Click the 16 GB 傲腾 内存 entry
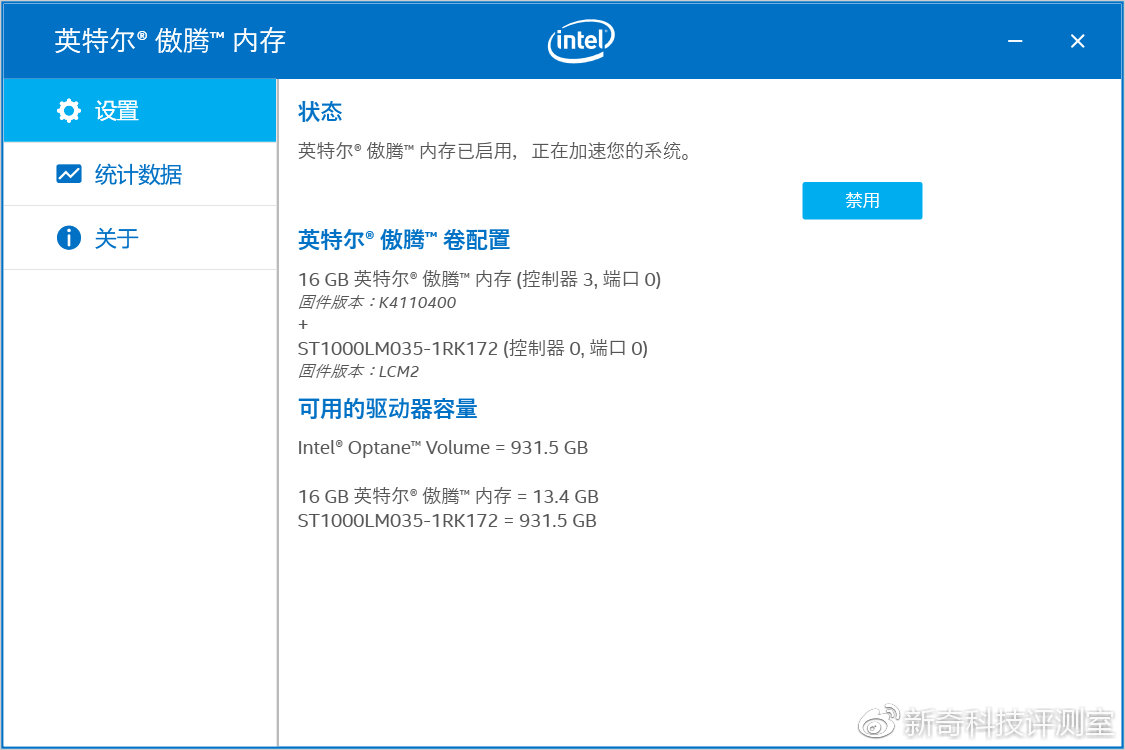This screenshot has width=1125, height=750. 478,280
